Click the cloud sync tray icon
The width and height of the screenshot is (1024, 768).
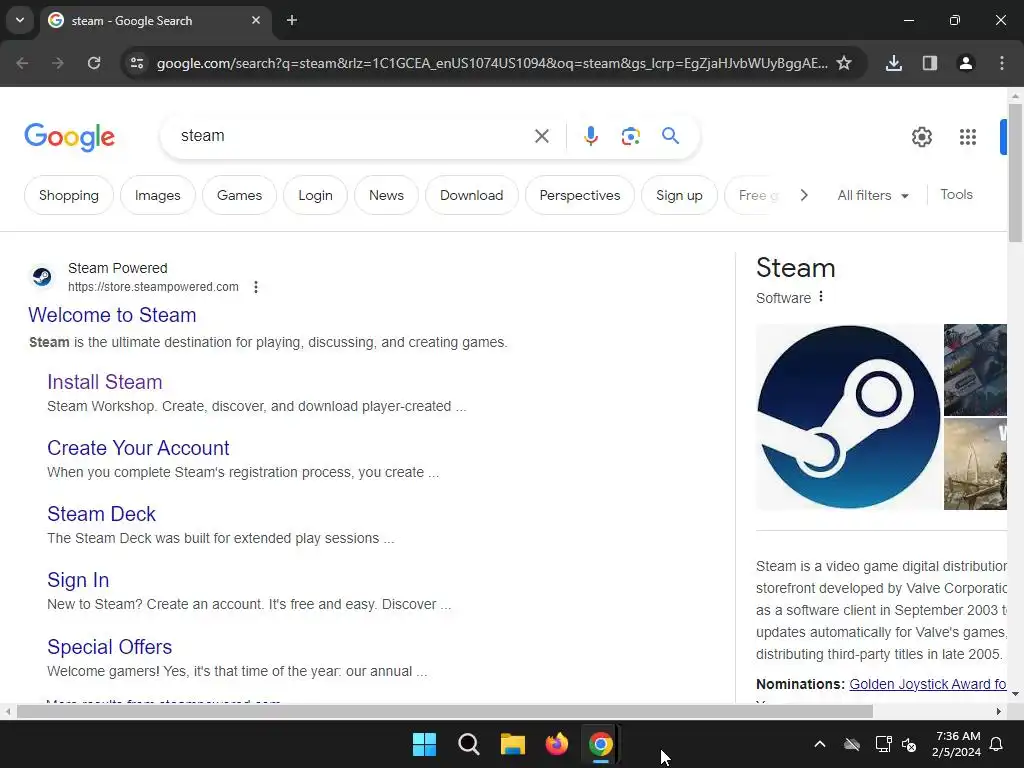pyautogui.click(x=852, y=744)
